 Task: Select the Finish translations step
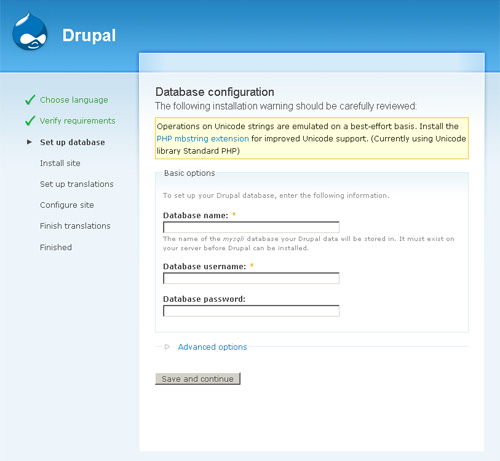[75, 226]
